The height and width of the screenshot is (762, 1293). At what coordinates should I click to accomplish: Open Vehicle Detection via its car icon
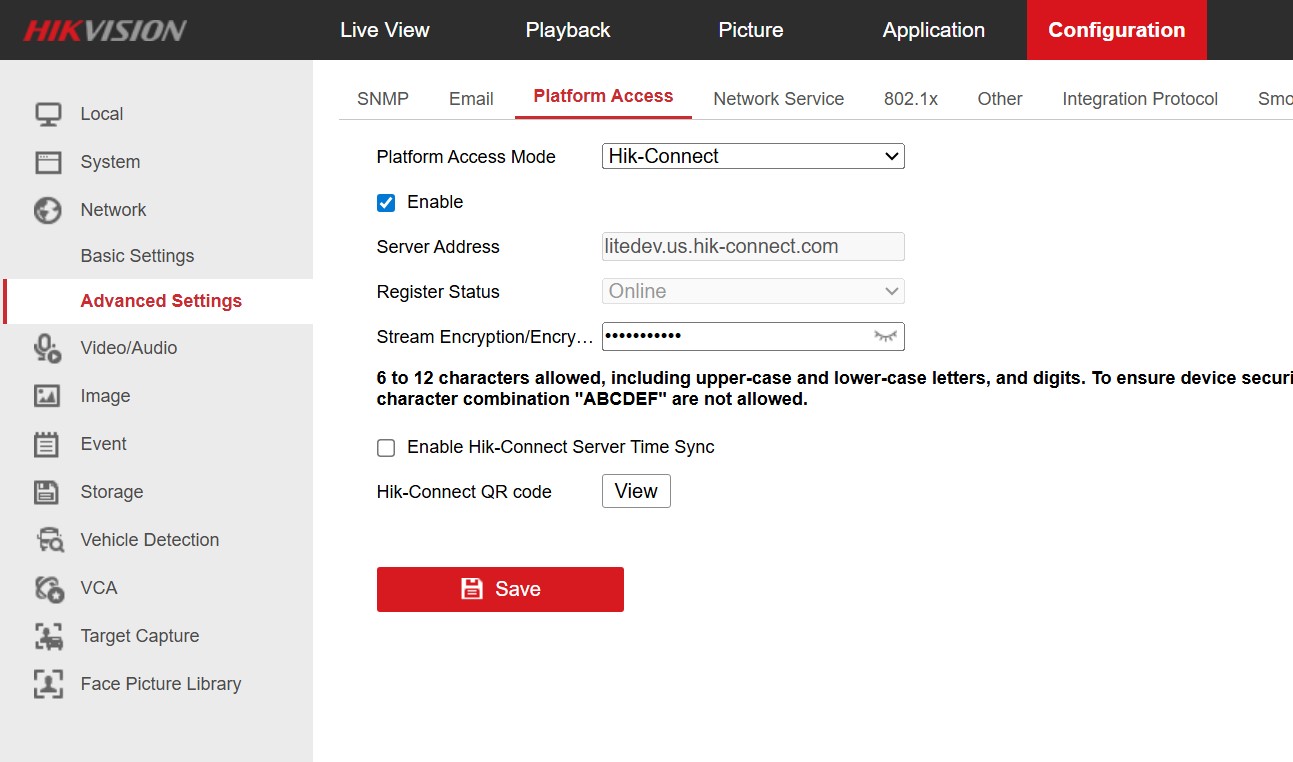point(49,540)
